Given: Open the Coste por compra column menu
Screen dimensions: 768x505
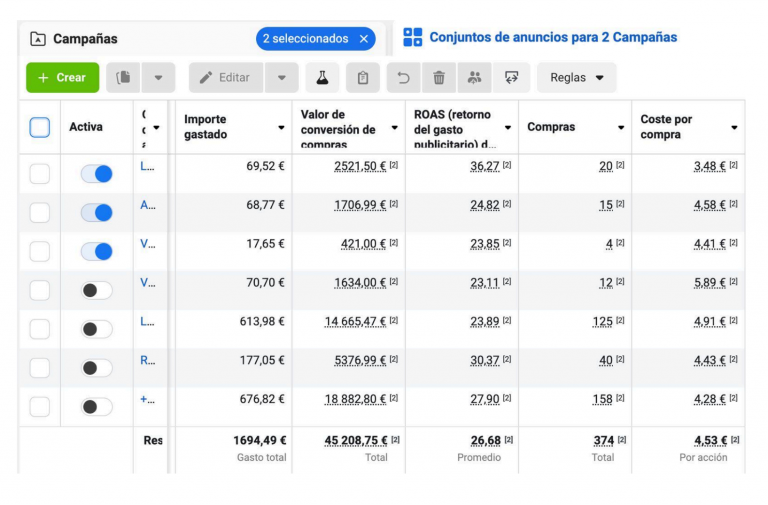Looking at the screenshot, I should tap(734, 128).
